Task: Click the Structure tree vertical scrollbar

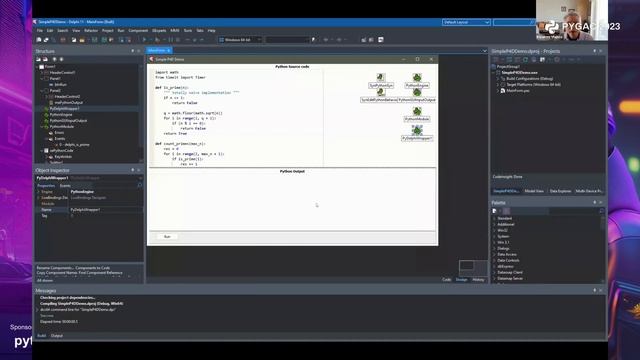Action: pyautogui.click(x=141, y=113)
